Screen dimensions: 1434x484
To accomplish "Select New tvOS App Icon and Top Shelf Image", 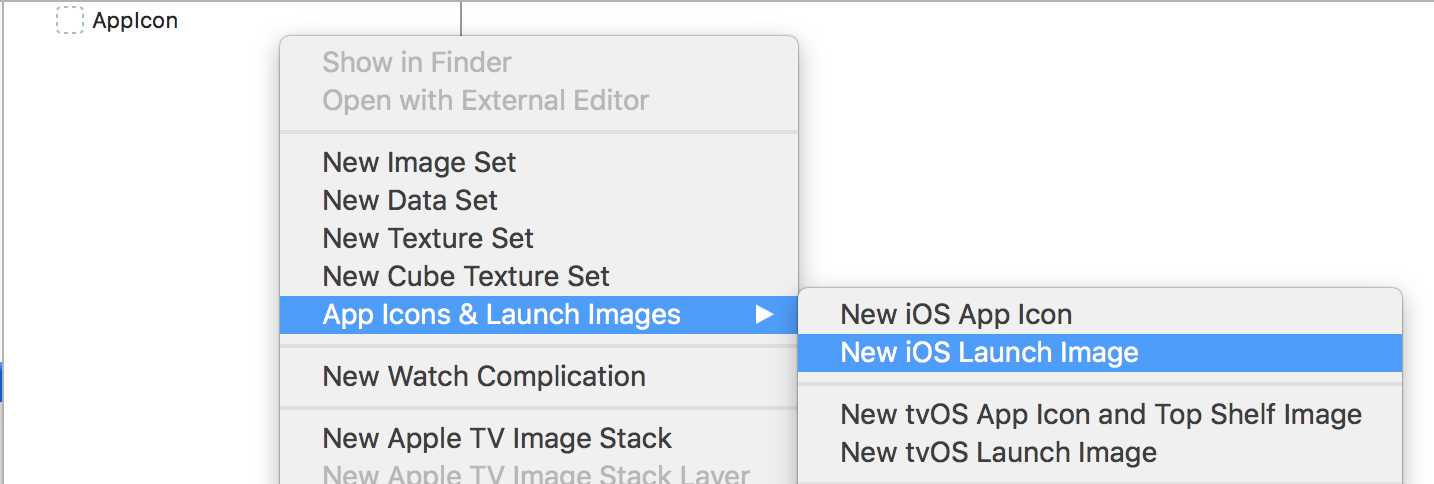I will pyautogui.click(x=1100, y=414).
